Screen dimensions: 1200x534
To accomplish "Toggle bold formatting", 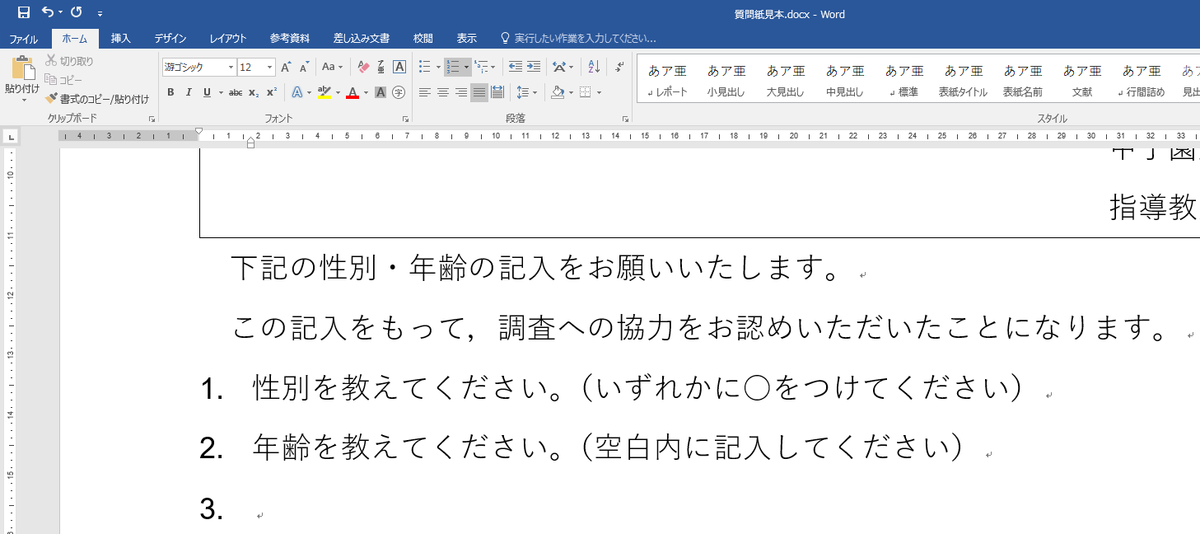I will [171, 92].
